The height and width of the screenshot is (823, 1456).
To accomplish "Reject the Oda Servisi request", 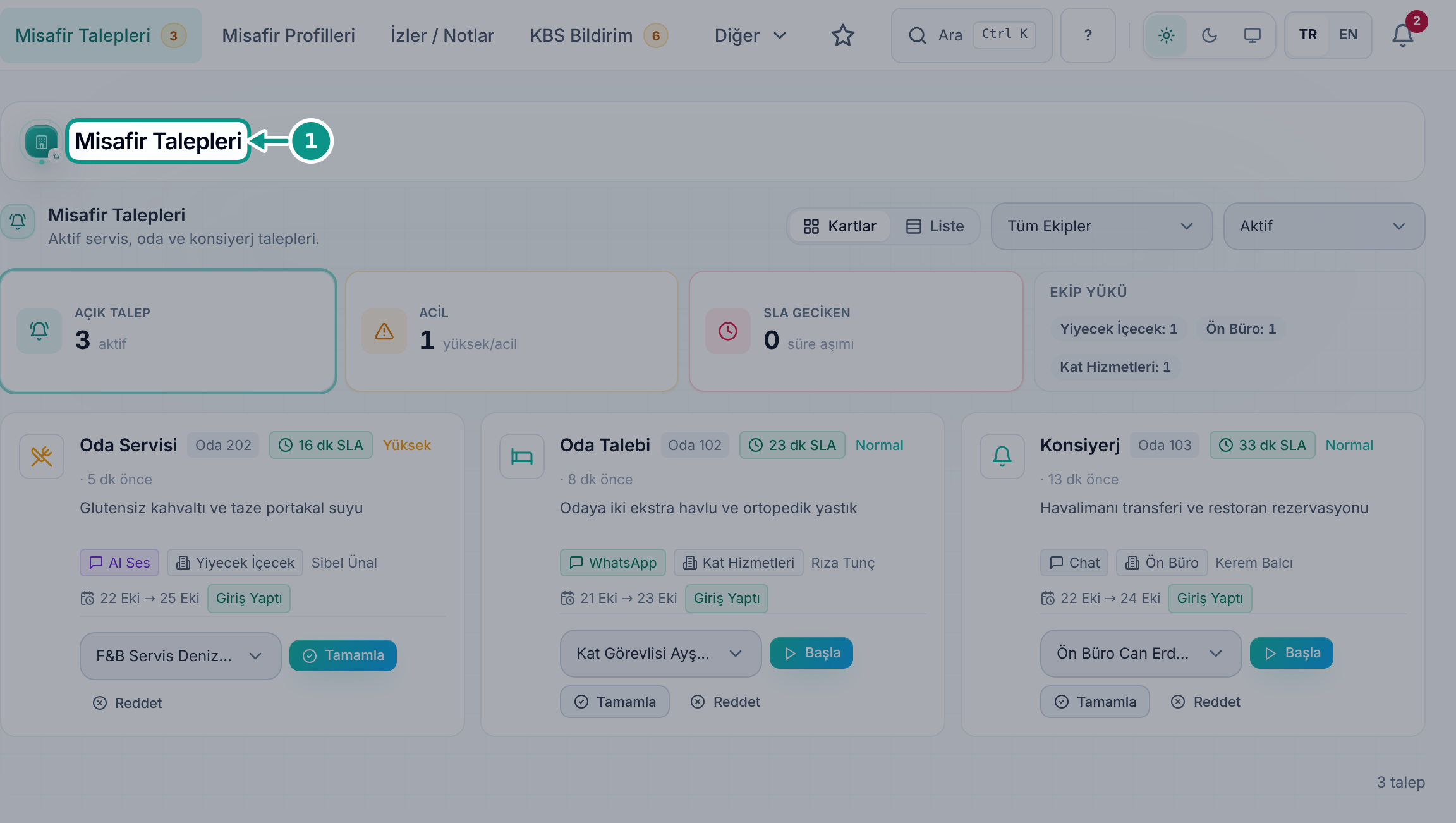I will pyautogui.click(x=127, y=703).
